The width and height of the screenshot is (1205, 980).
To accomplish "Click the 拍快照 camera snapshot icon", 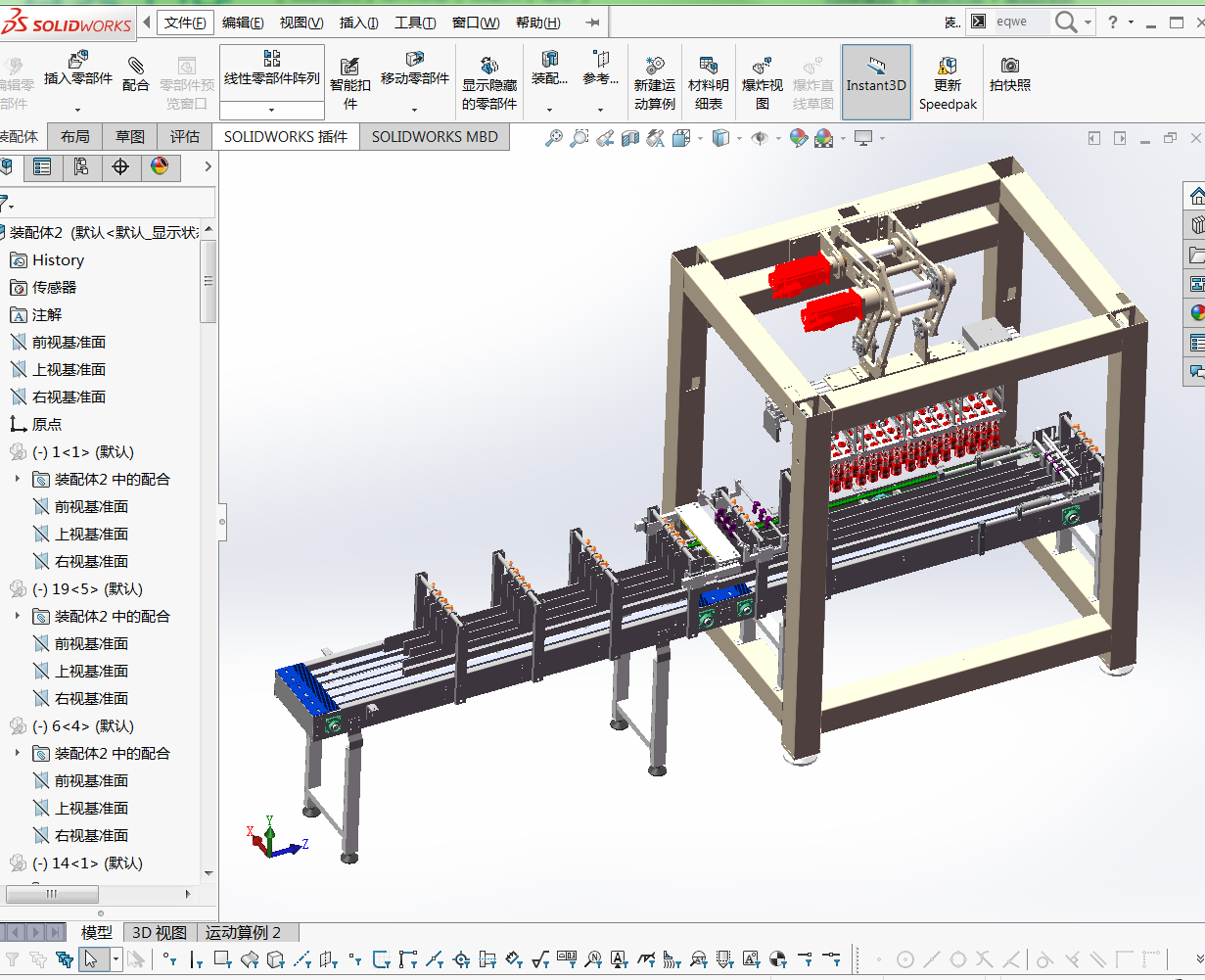I will [x=1009, y=66].
